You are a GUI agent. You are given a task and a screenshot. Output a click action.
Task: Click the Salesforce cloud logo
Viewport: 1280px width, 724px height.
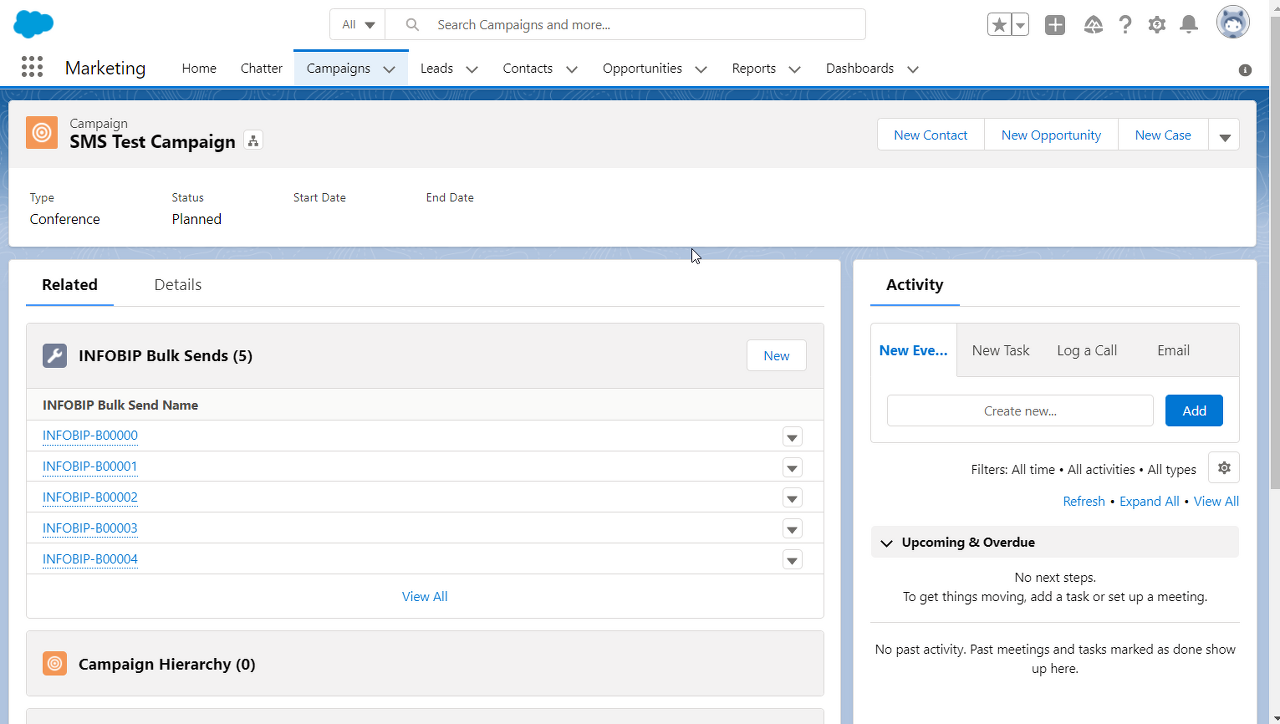[35, 24]
